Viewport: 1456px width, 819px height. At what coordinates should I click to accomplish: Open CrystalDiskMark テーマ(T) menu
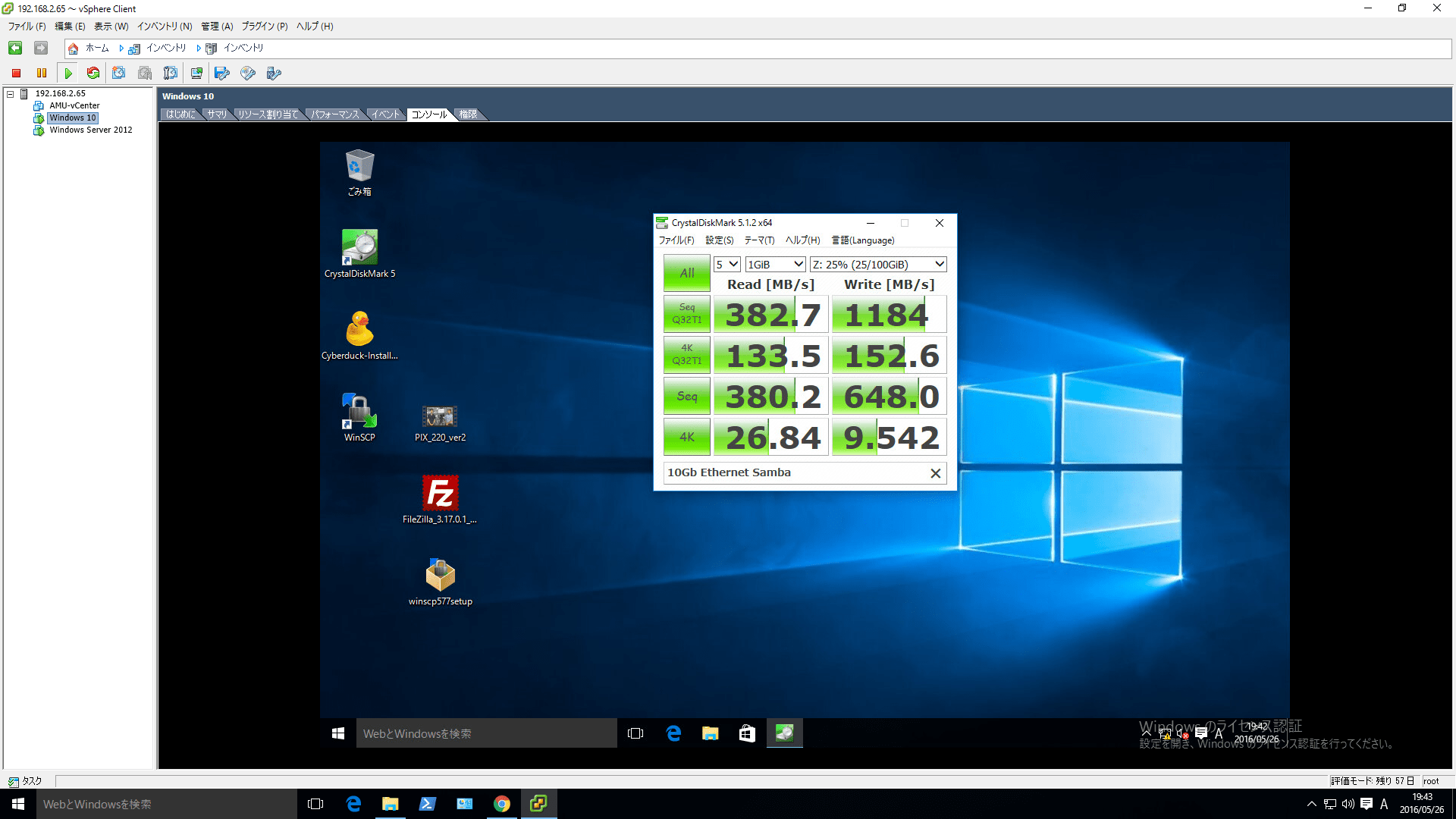click(x=759, y=240)
